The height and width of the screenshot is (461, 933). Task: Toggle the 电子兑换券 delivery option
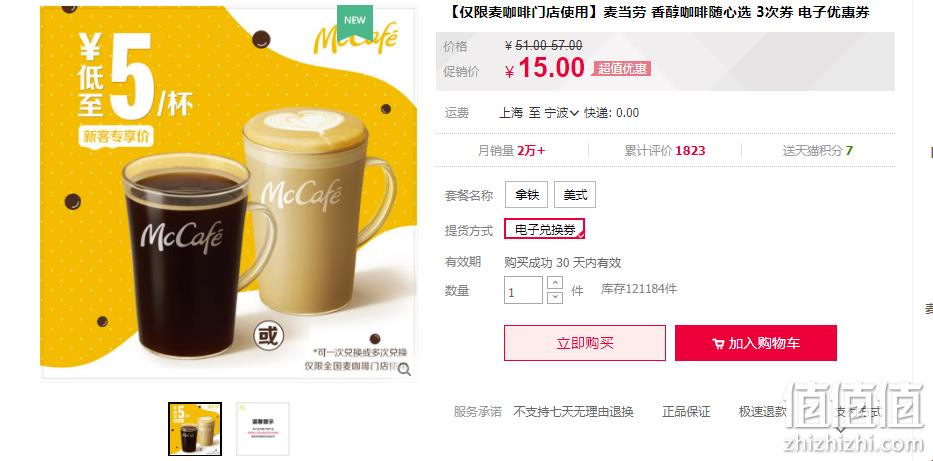544,229
